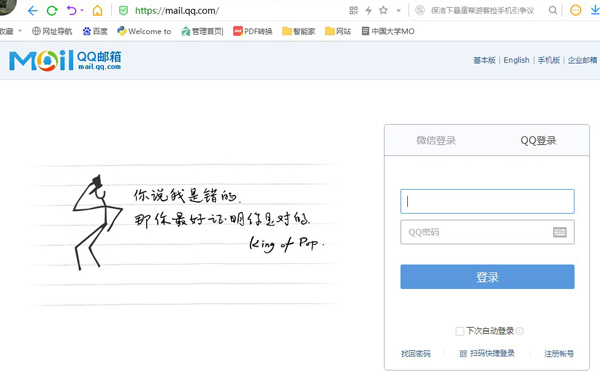
Task: Open the 找回密码 link
Action: click(x=416, y=354)
